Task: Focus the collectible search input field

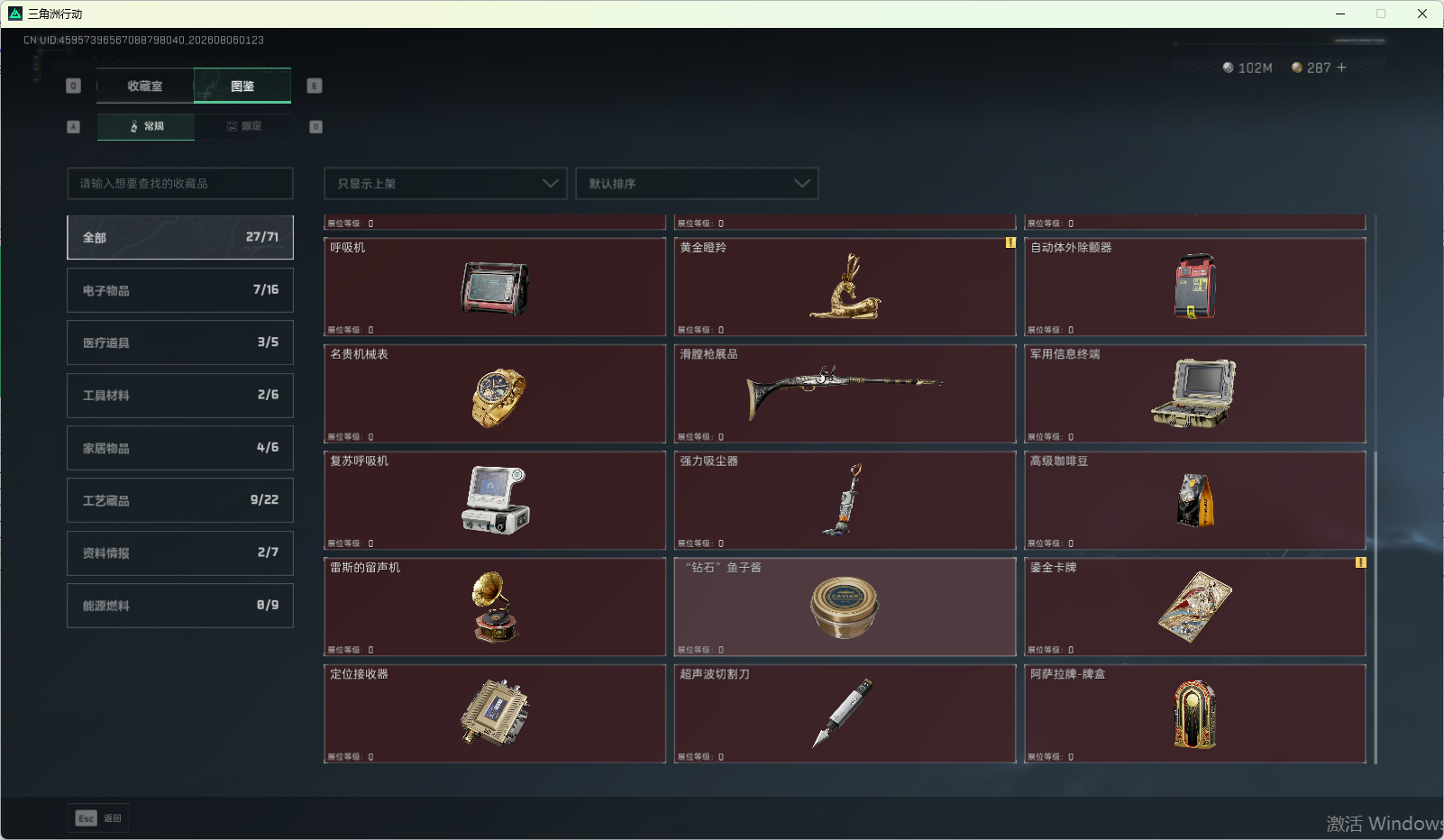Action: click(180, 183)
